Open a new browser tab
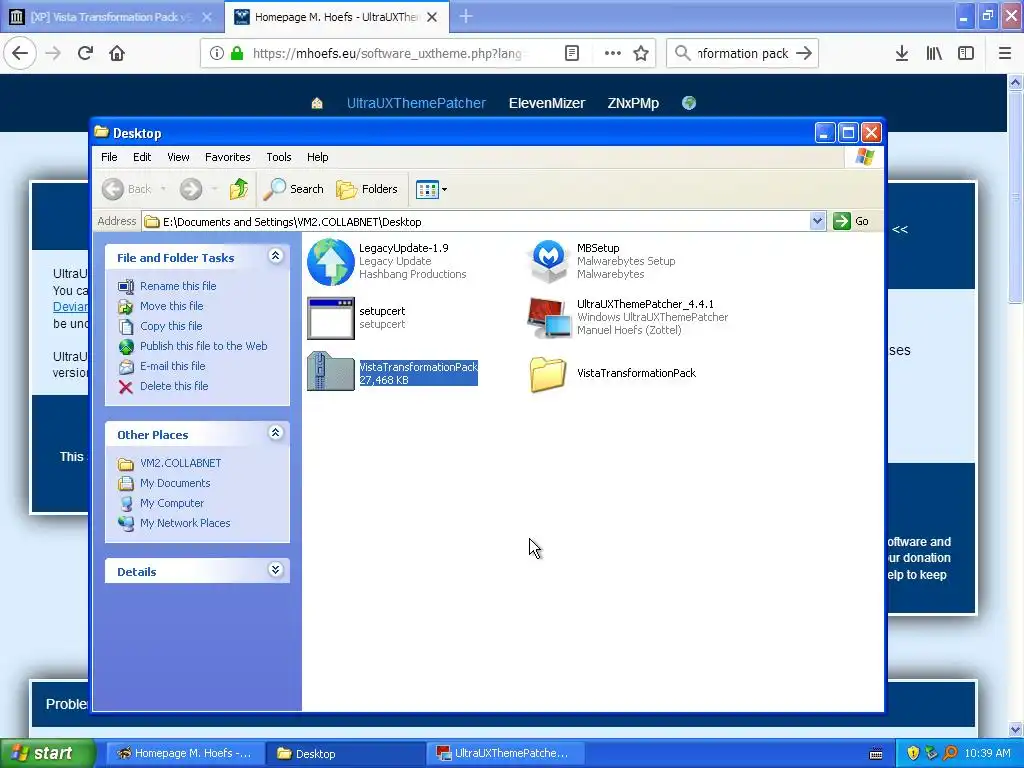Image resolution: width=1024 pixels, height=768 pixels. [x=466, y=16]
